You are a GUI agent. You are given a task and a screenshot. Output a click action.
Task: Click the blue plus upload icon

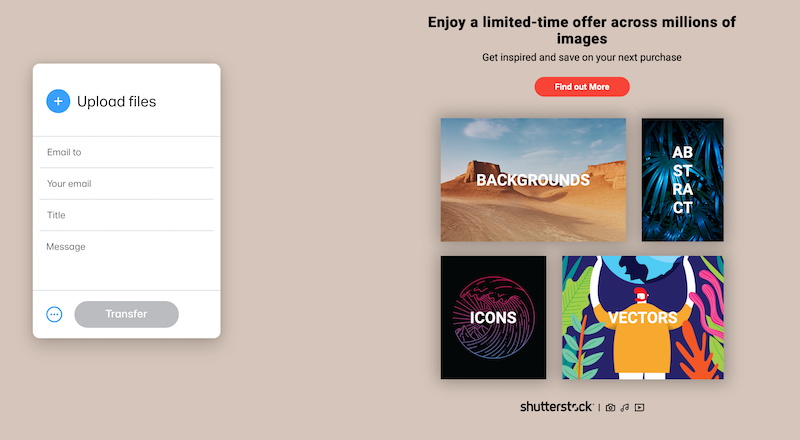click(x=58, y=101)
